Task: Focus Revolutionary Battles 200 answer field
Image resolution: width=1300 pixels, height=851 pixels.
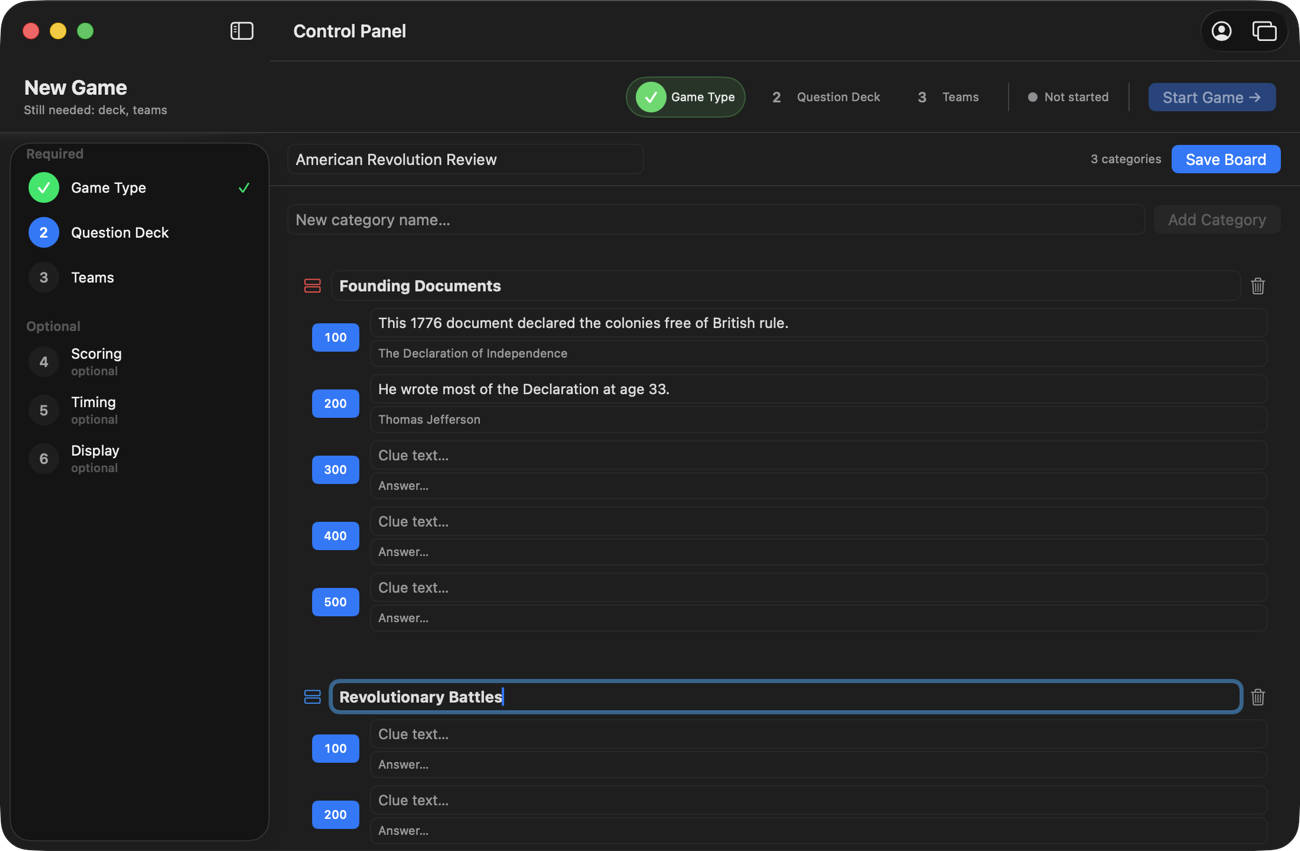Action: click(x=819, y=830)
